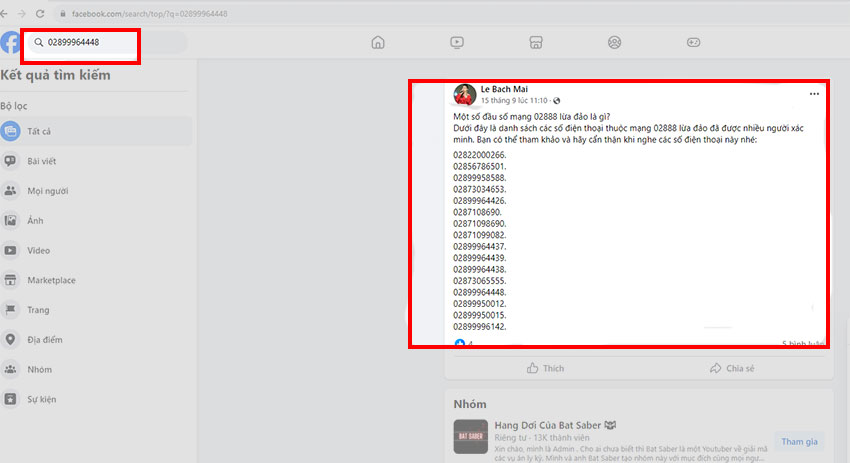Click the Thích button on the post
The width and height of the screenshot is (850, 463).
[x=545, y=368]
